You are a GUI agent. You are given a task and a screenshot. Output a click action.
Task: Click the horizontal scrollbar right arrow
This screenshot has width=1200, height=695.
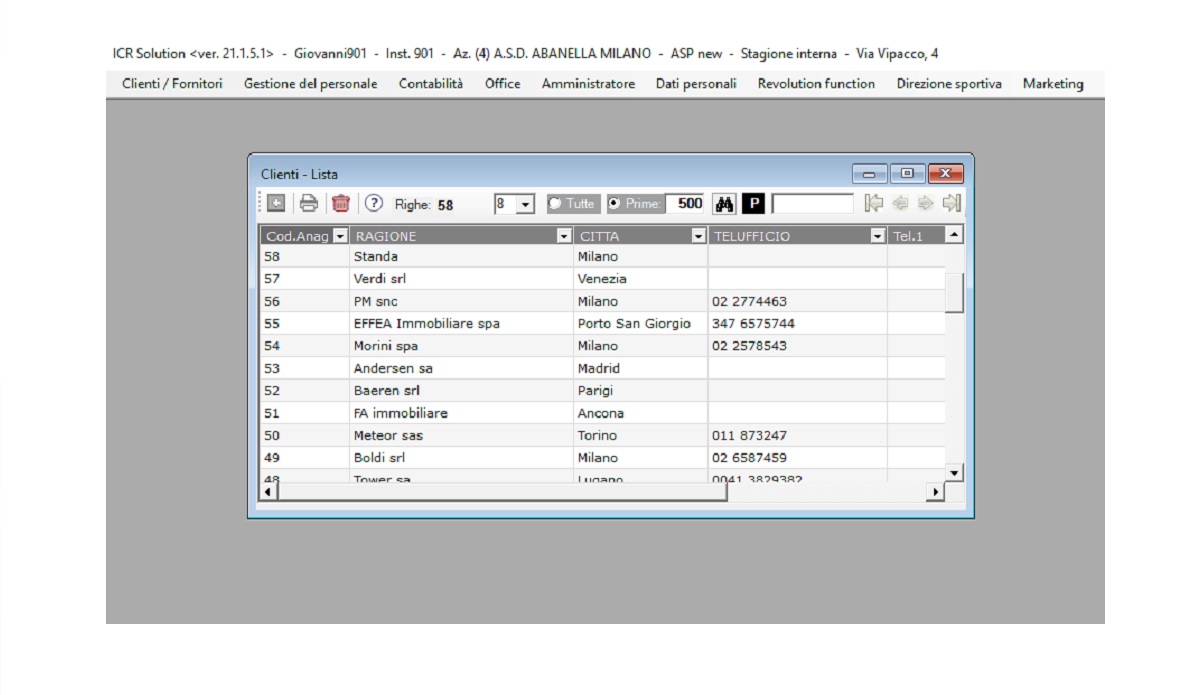937,492
